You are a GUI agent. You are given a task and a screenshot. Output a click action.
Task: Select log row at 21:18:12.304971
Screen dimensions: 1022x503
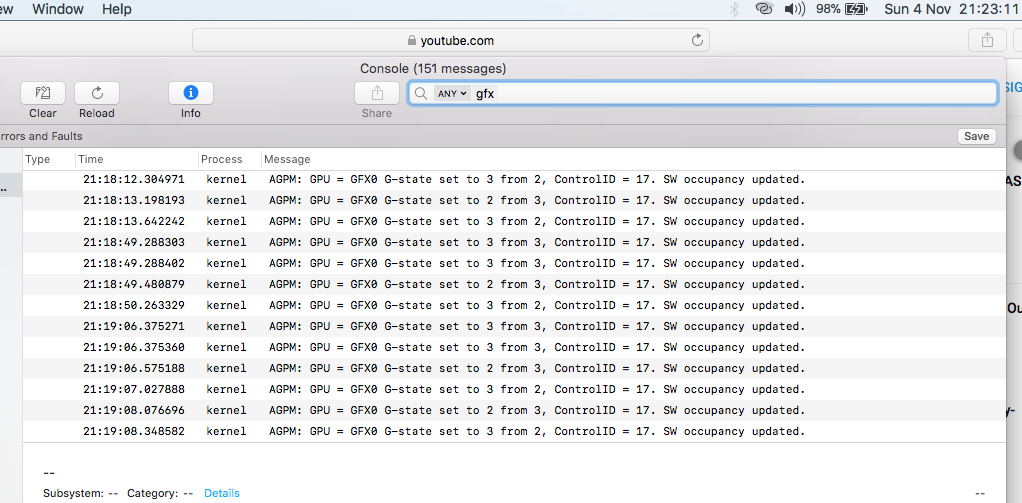pos(514,179)
